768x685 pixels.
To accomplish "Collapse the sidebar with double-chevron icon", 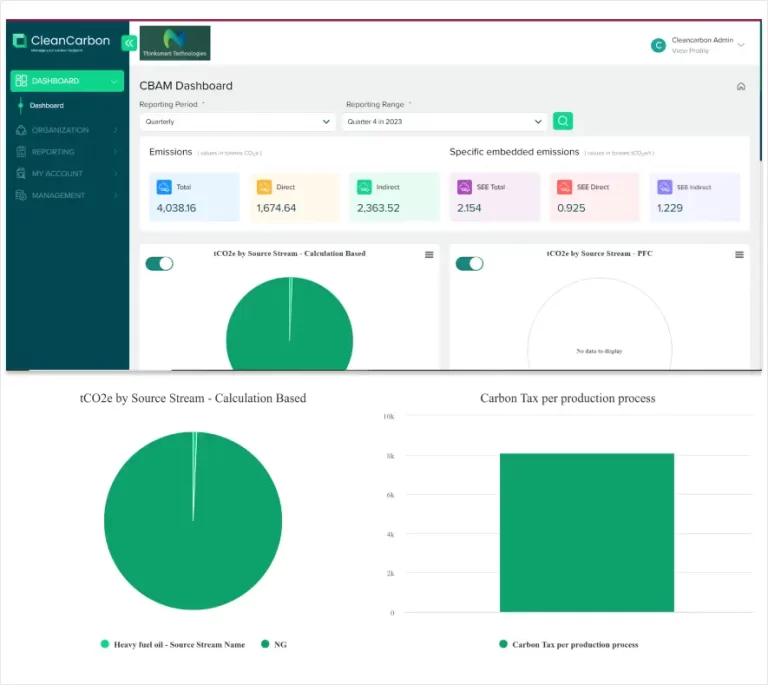I will pos(128,43).
